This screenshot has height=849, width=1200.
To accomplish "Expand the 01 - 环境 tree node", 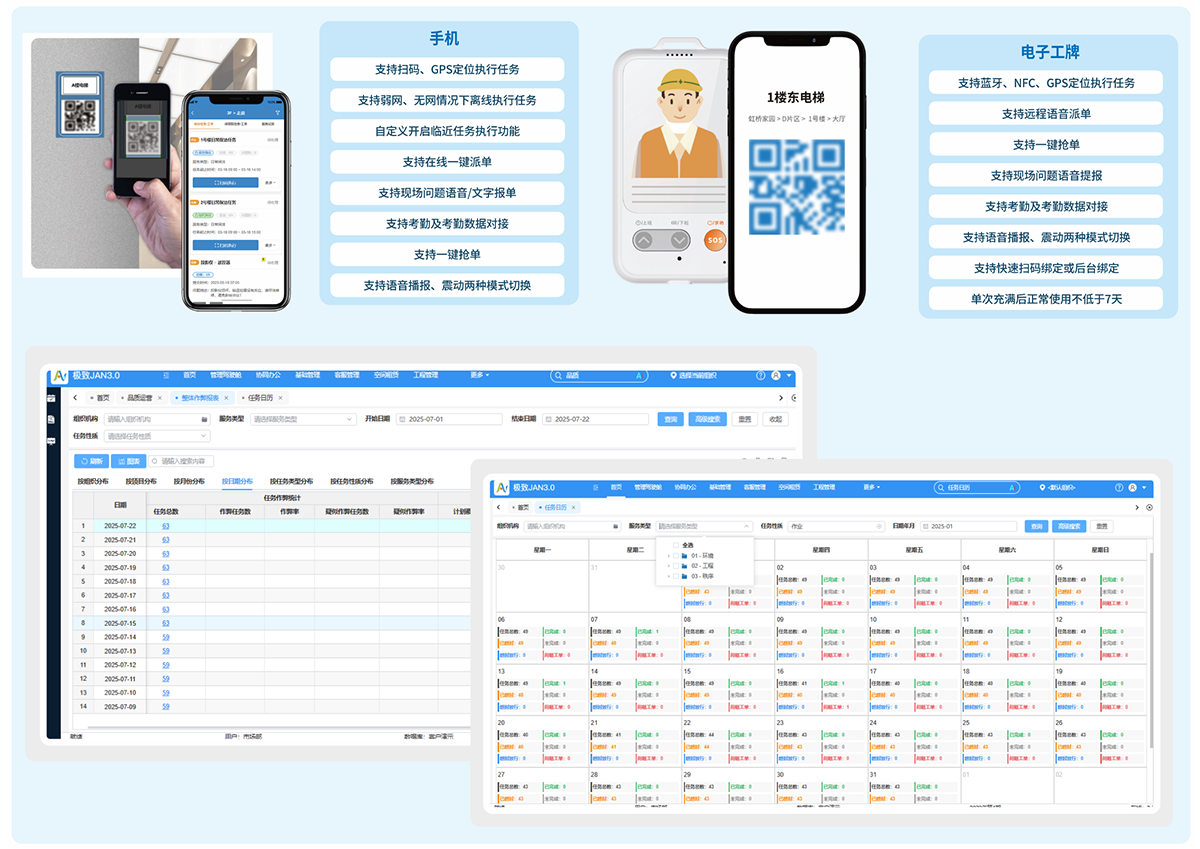I will 668,555.
